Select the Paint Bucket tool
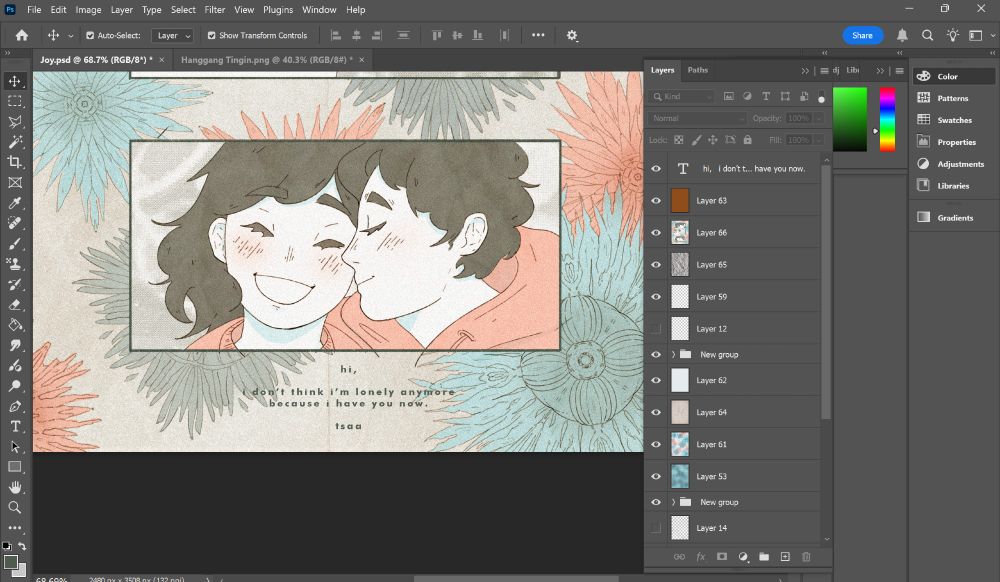Image resolution: width=1000 pixels, height=582 pixels. (15, 324)
